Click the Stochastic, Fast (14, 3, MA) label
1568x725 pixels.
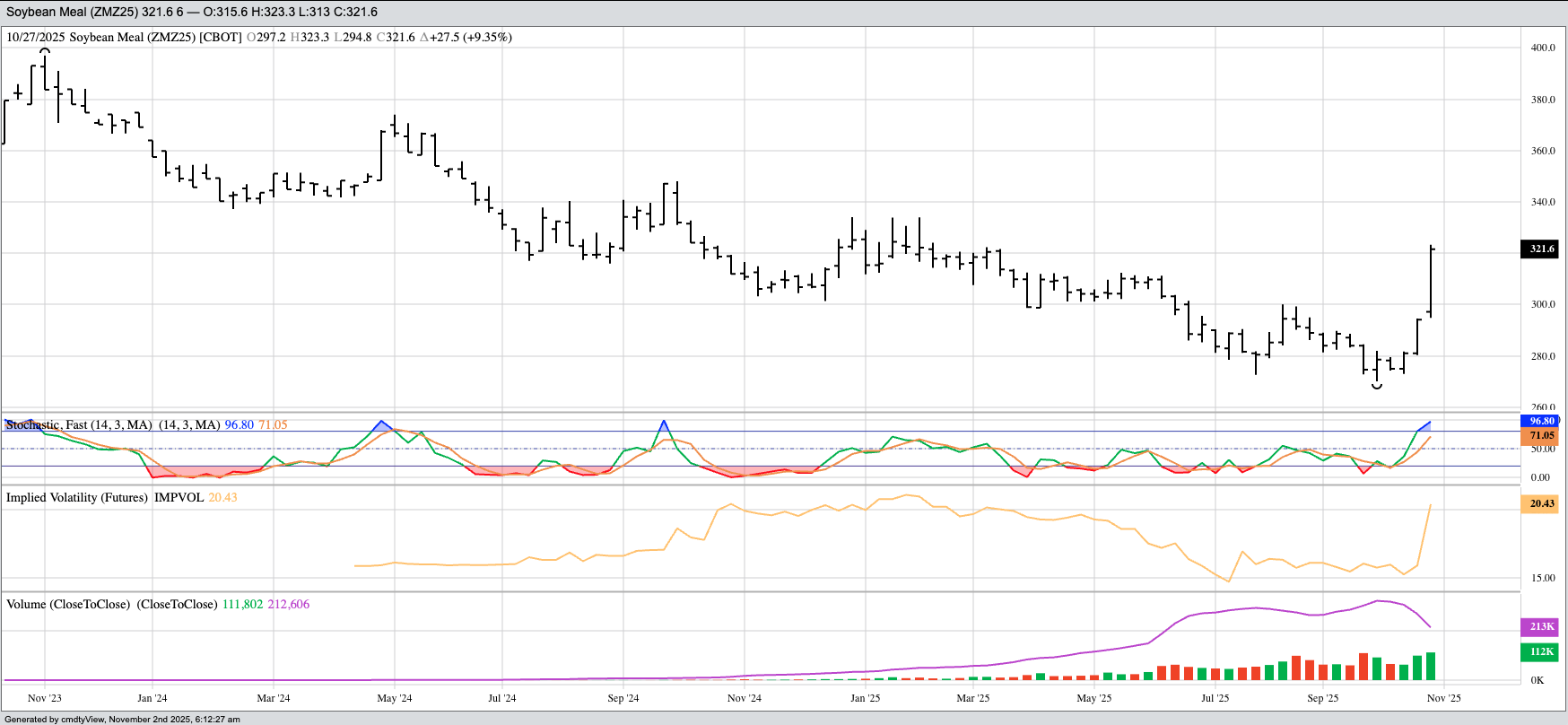point(79,424)
